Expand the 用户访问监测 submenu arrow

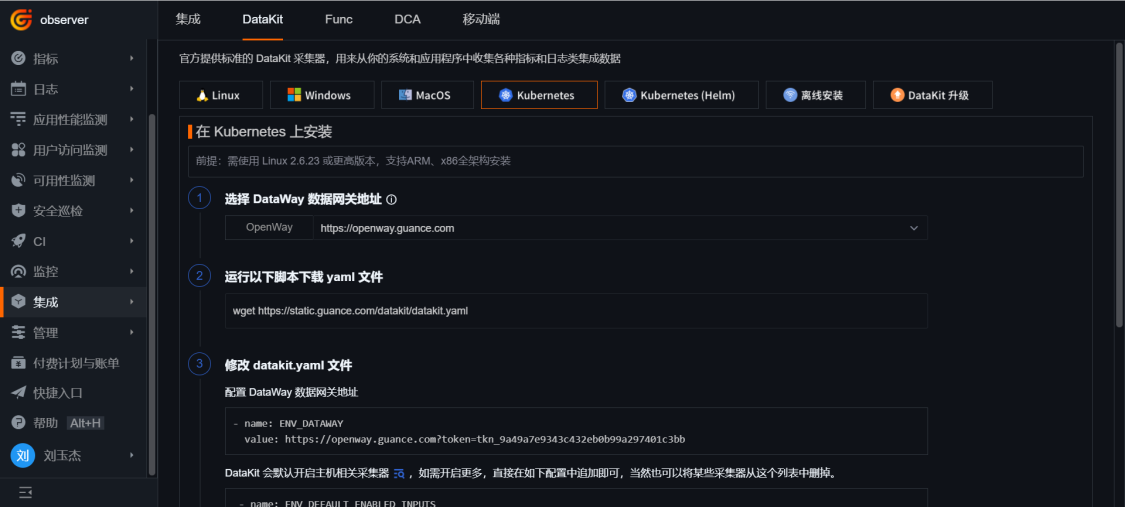pos(132,149)
